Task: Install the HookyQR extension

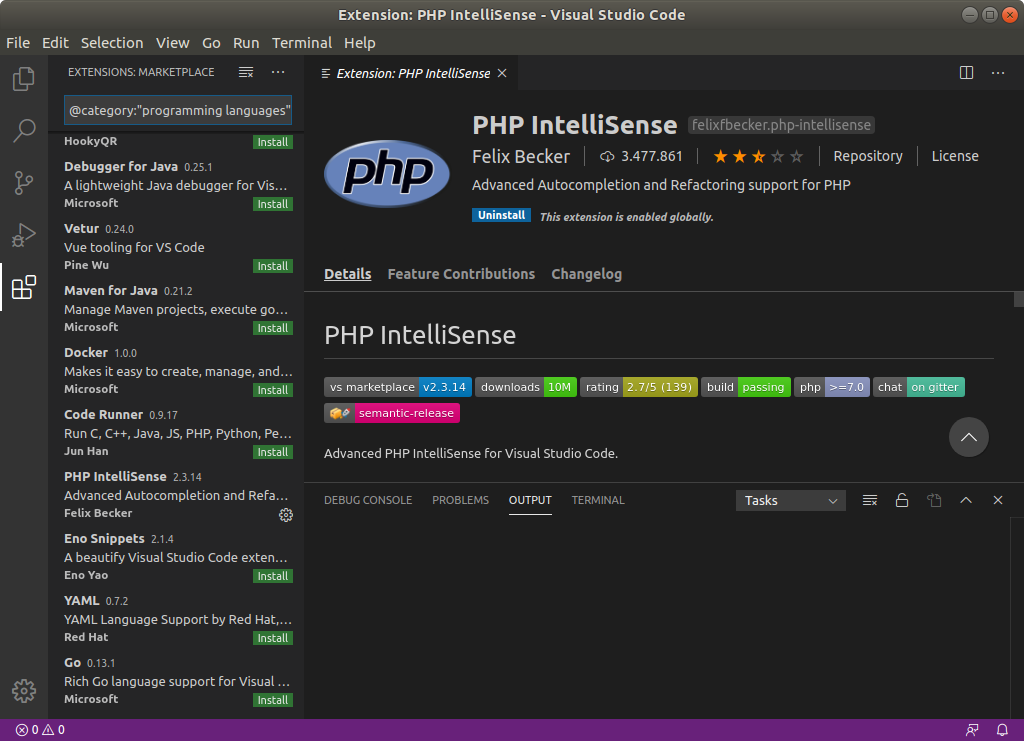Action: pyautogui.click(x=273, y=142)
